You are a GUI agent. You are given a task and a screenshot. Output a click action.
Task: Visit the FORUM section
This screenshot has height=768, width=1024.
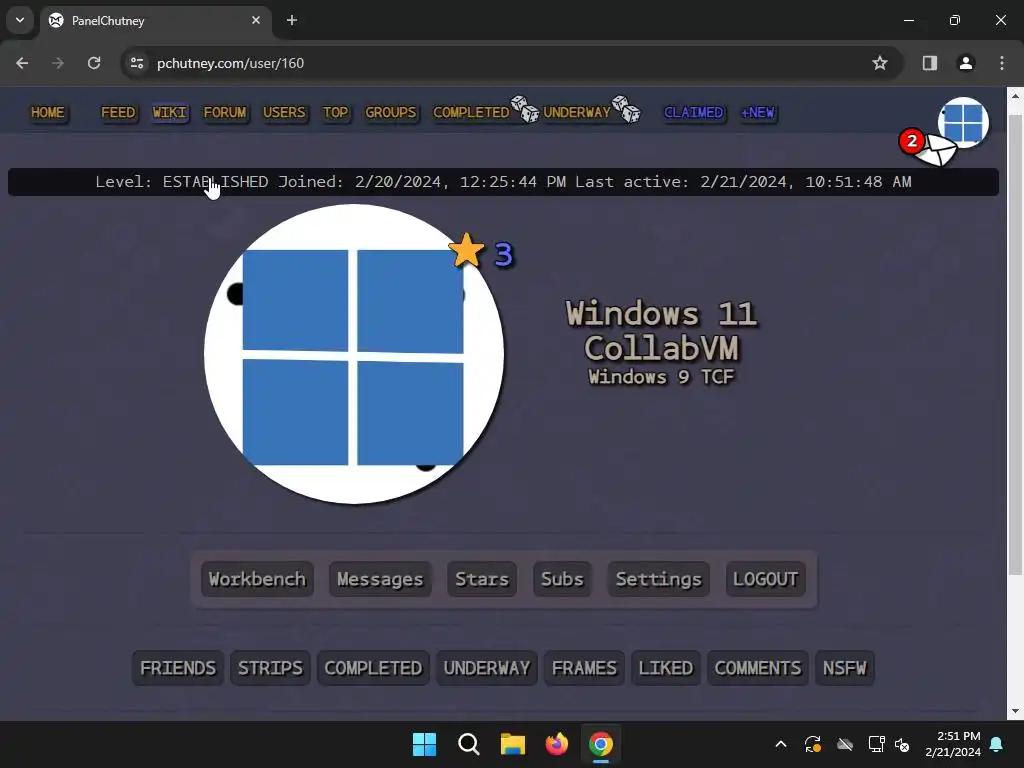click(x=225, y=112)
